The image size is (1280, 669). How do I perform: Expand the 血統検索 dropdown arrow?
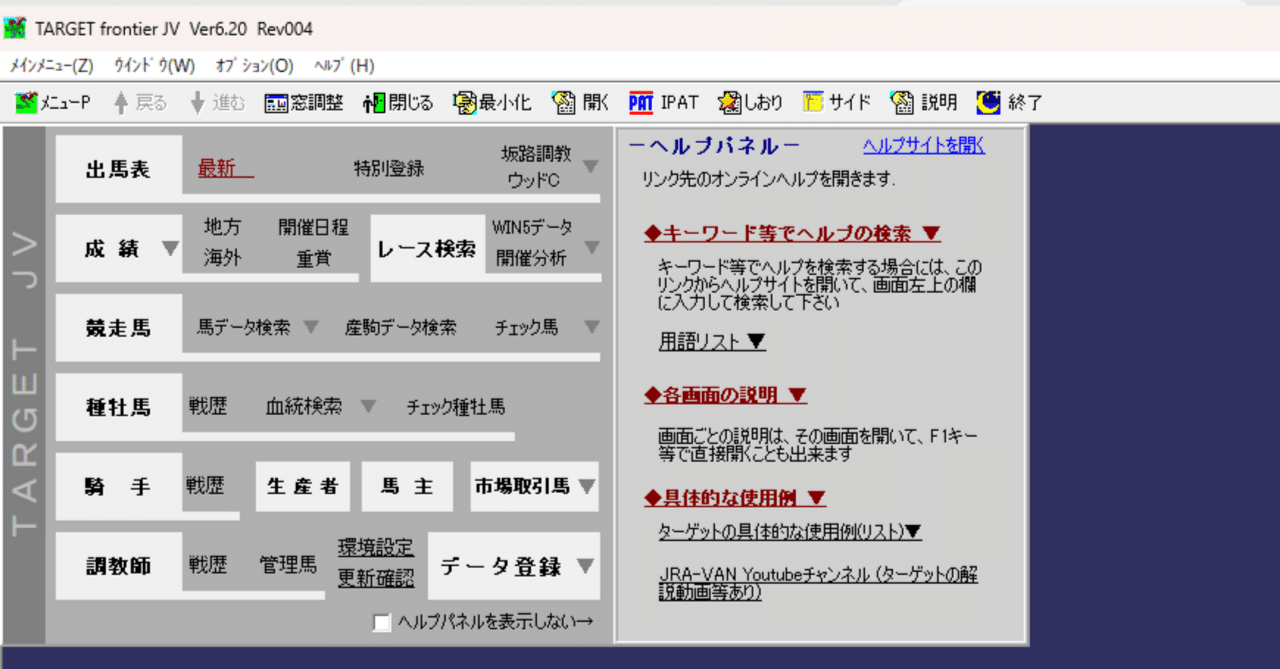[368, 407]
